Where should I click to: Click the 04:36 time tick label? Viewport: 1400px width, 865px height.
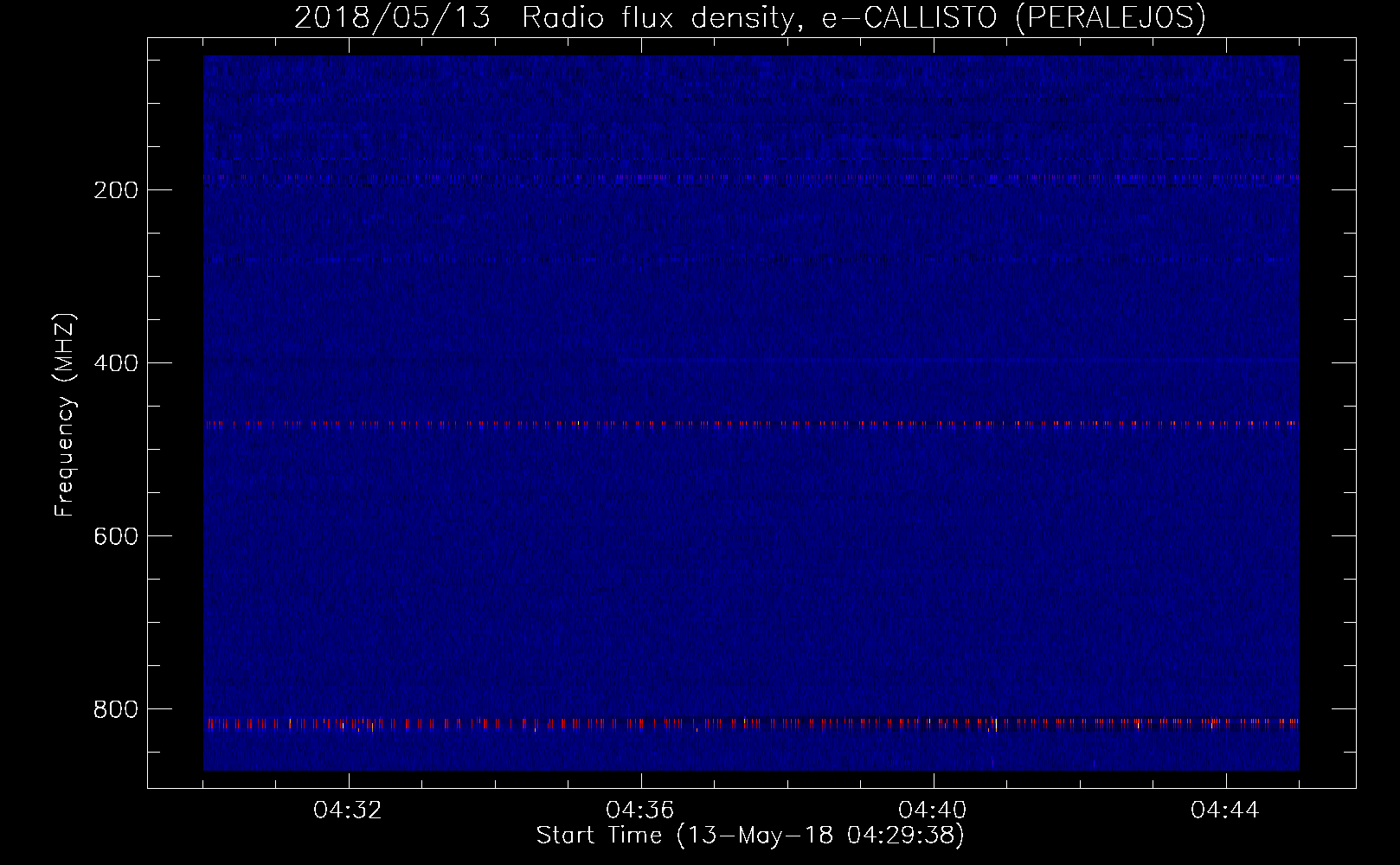(640, 811)
